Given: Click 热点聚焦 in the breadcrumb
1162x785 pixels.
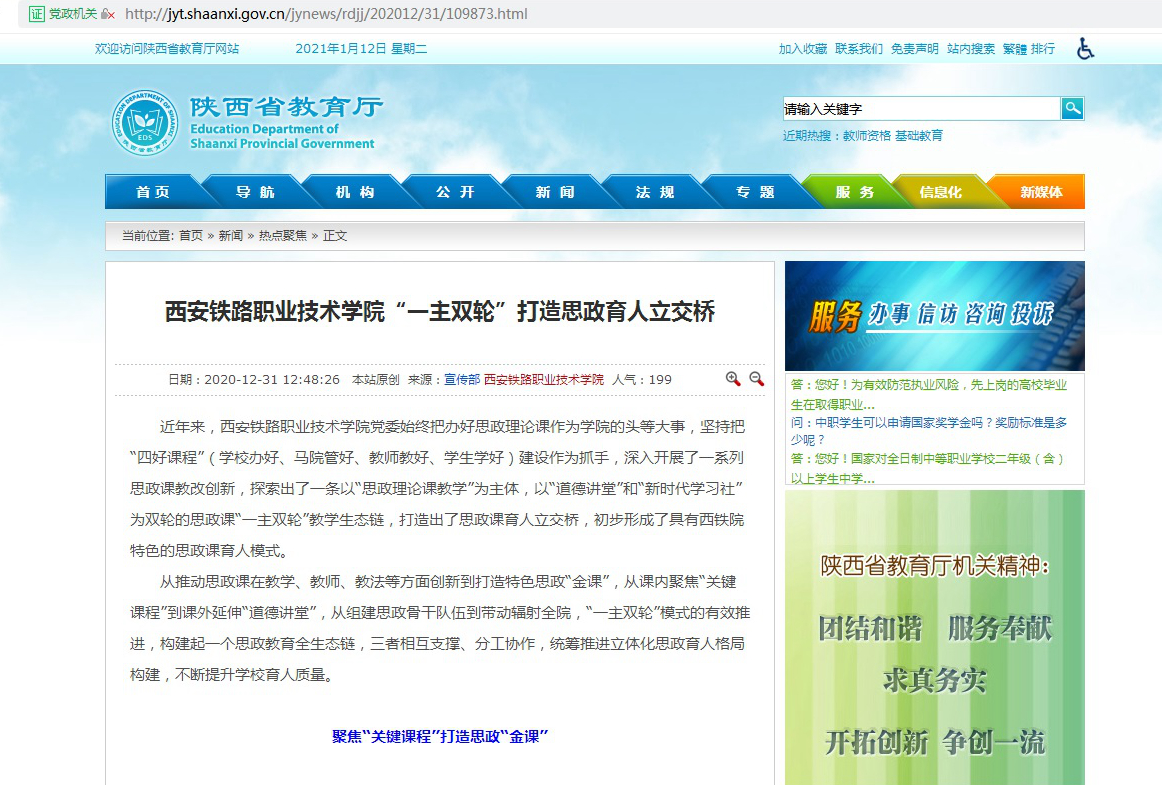Looking at the screenshot, I should (x=283, y=236).
